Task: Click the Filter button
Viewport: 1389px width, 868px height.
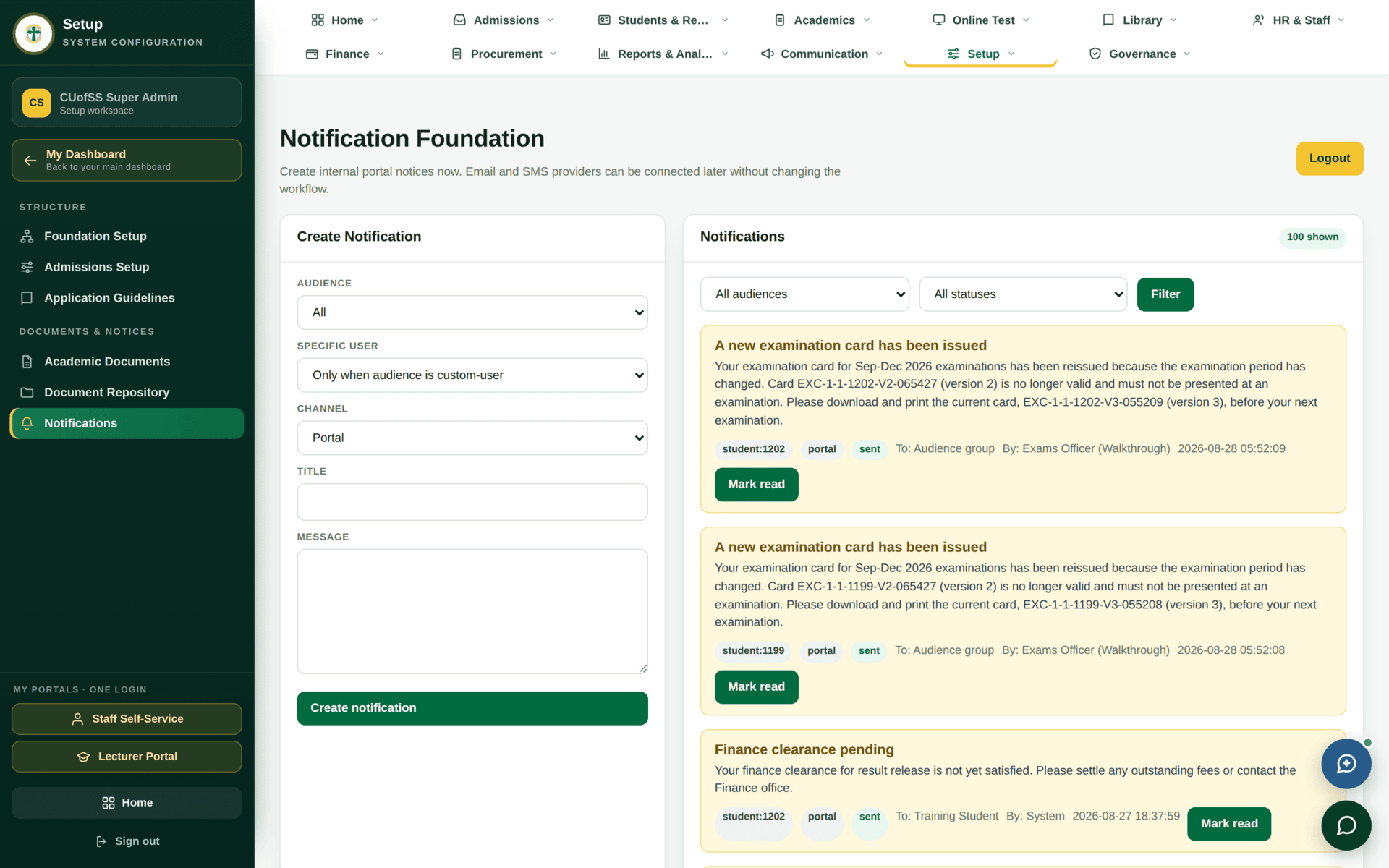Action: tap(1165, 294)
